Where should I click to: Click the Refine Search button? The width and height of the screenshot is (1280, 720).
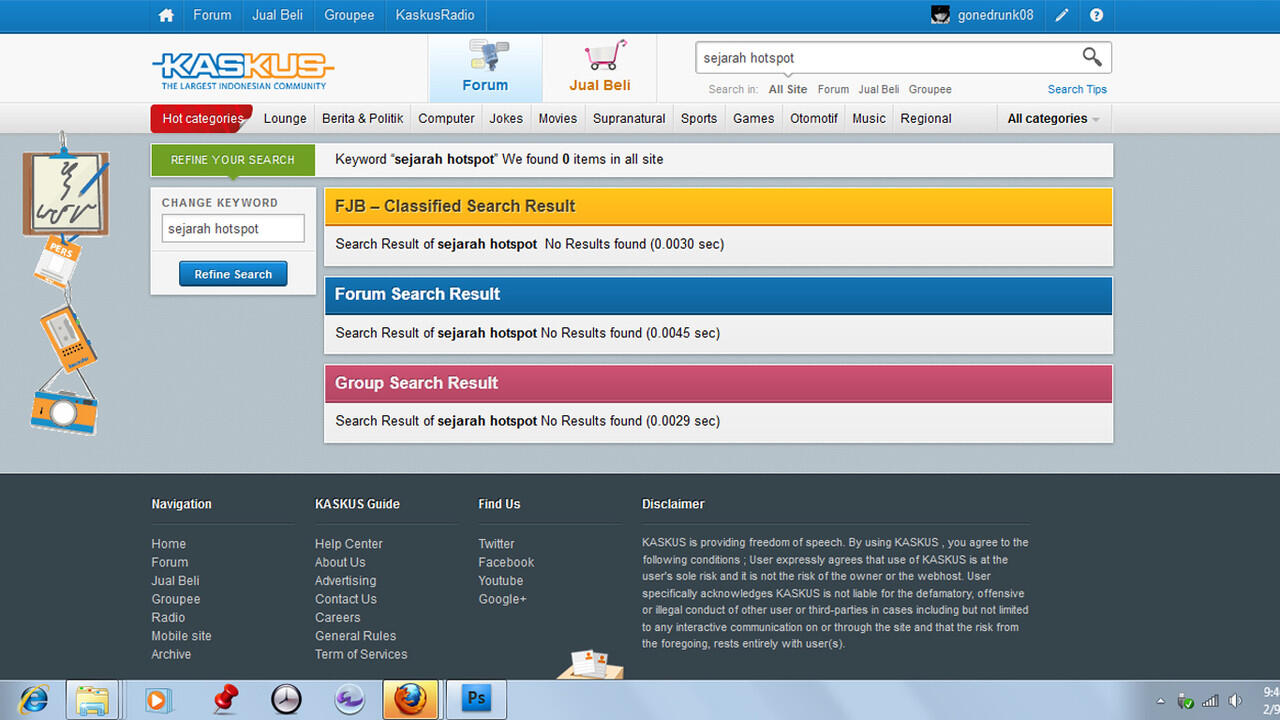[x=233, y=274]
